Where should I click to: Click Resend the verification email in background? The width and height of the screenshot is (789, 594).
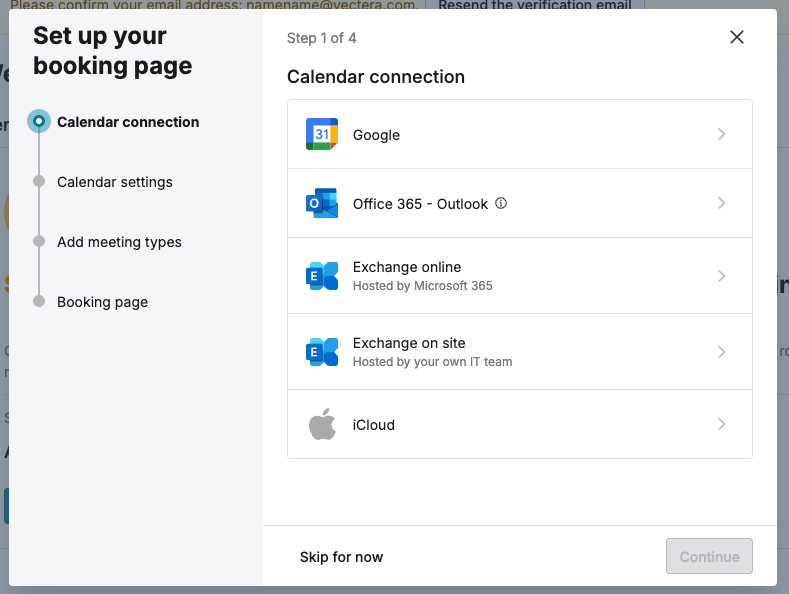tap(534, 5)
